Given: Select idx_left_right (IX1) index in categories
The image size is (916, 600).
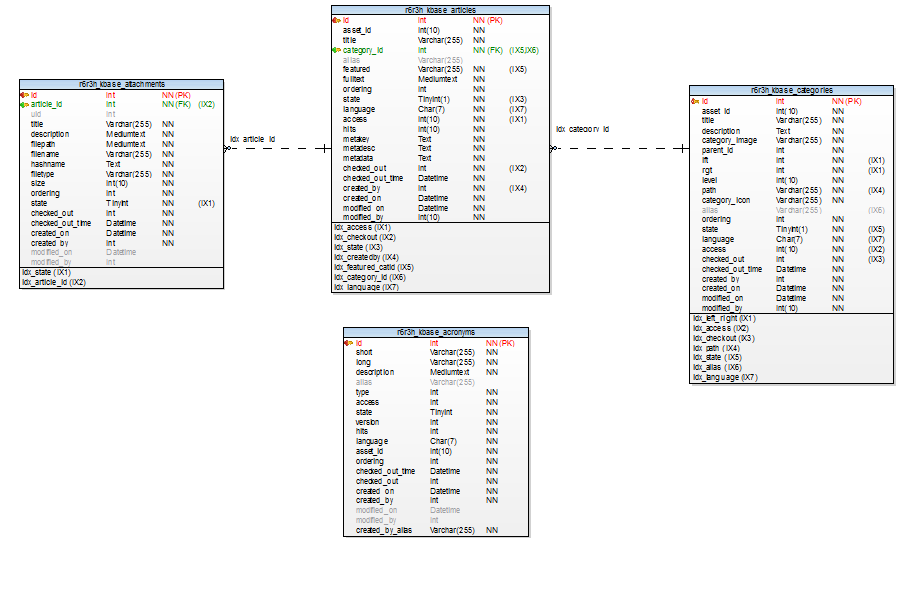Looking at the screenshot, I should (724, 319).
